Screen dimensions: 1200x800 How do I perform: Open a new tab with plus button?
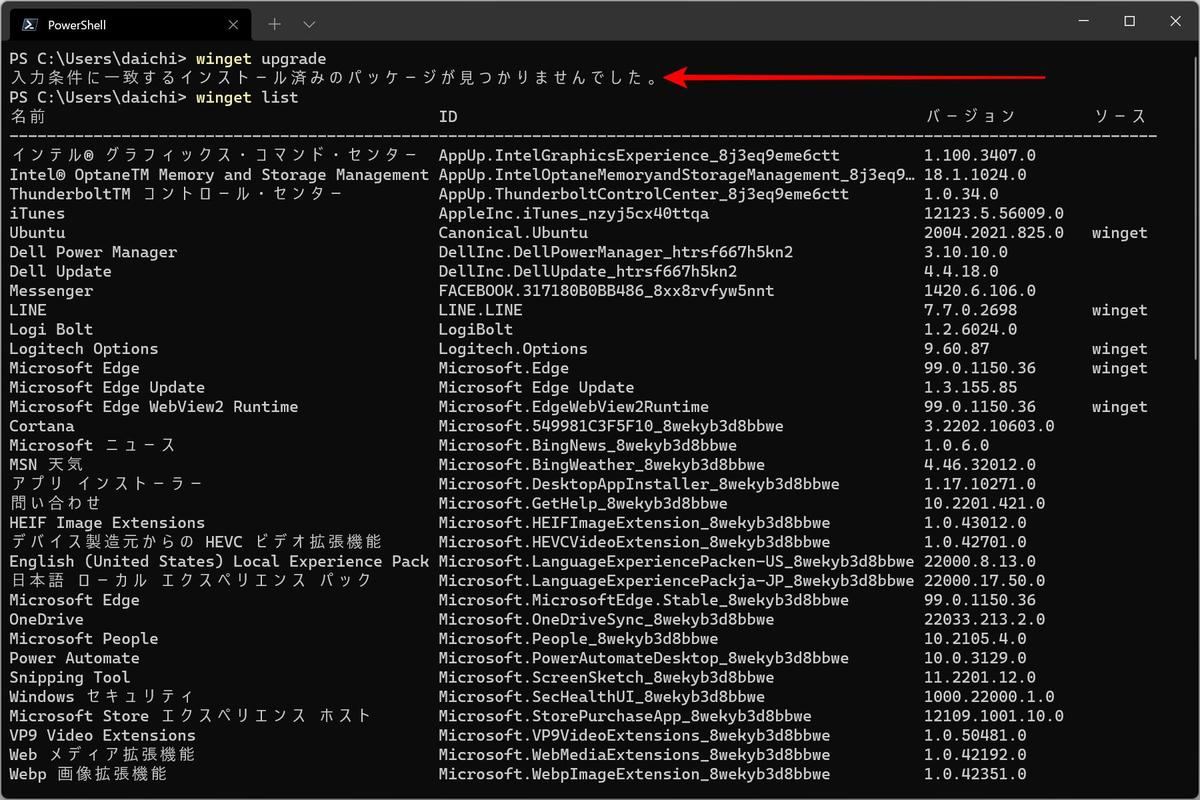point(274,24)
